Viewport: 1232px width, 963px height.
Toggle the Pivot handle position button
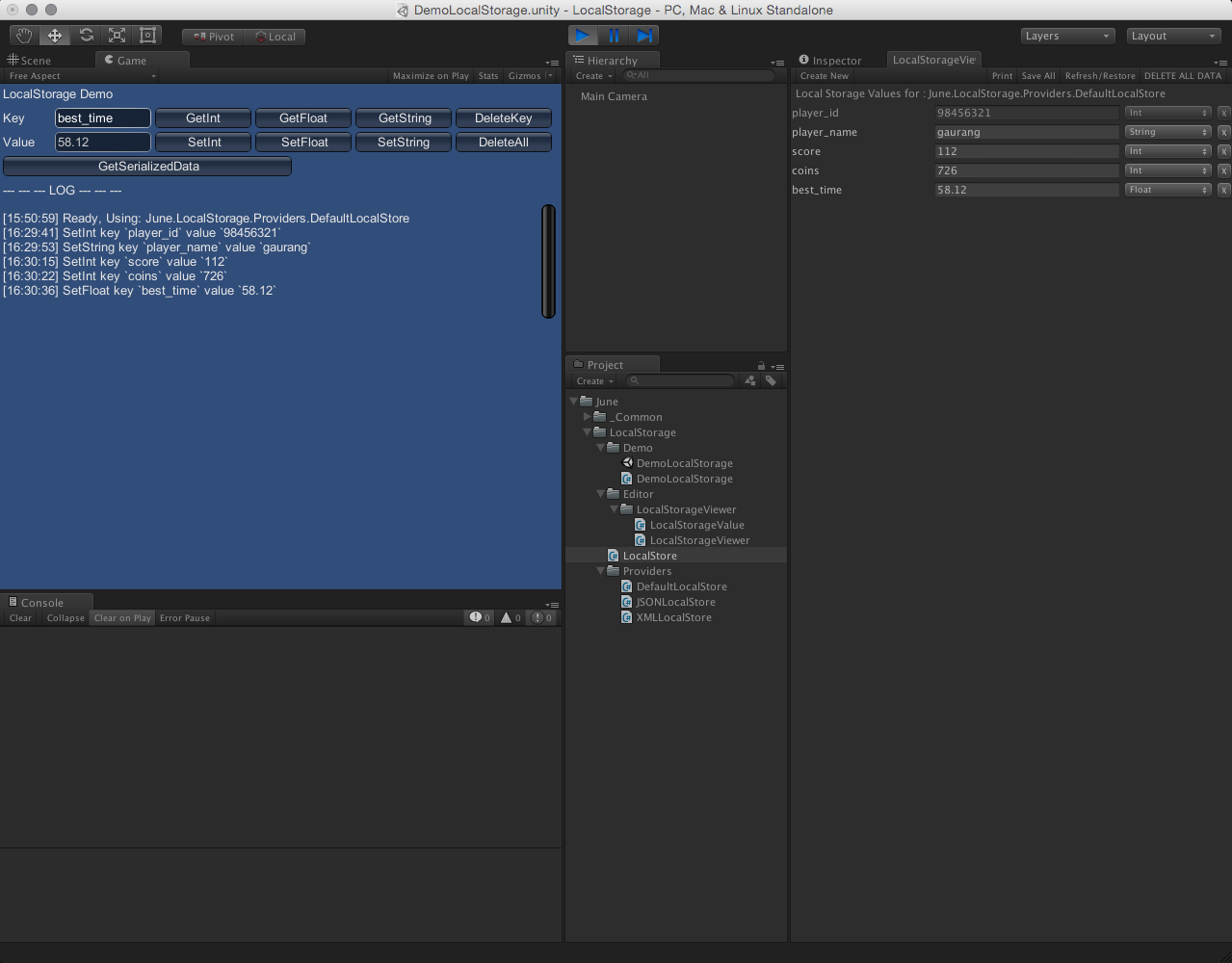[x=213, y=37]
